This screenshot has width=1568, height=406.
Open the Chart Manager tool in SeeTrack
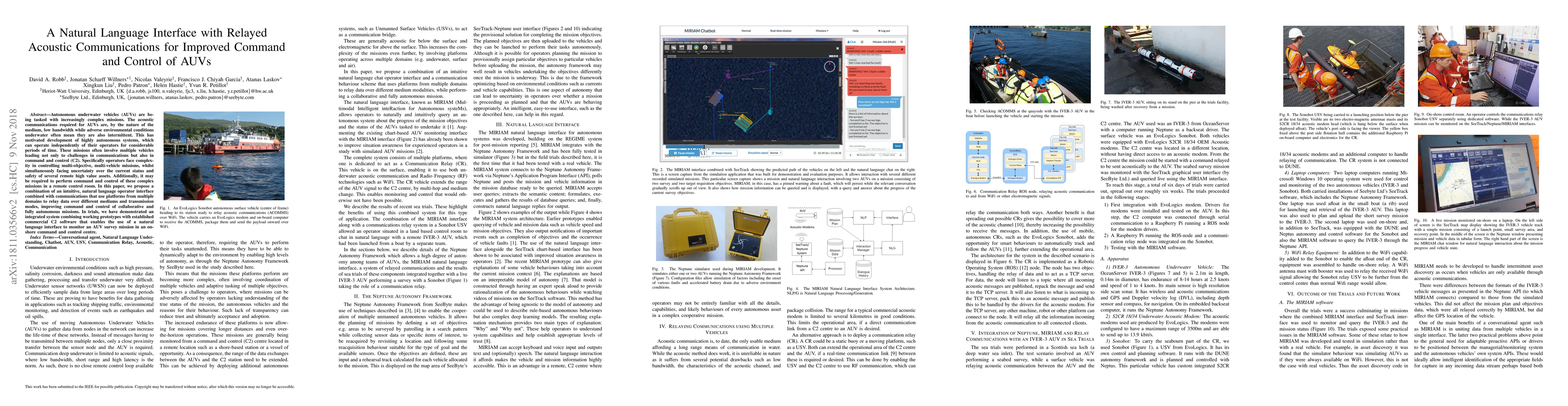click(x=682, y=47)
